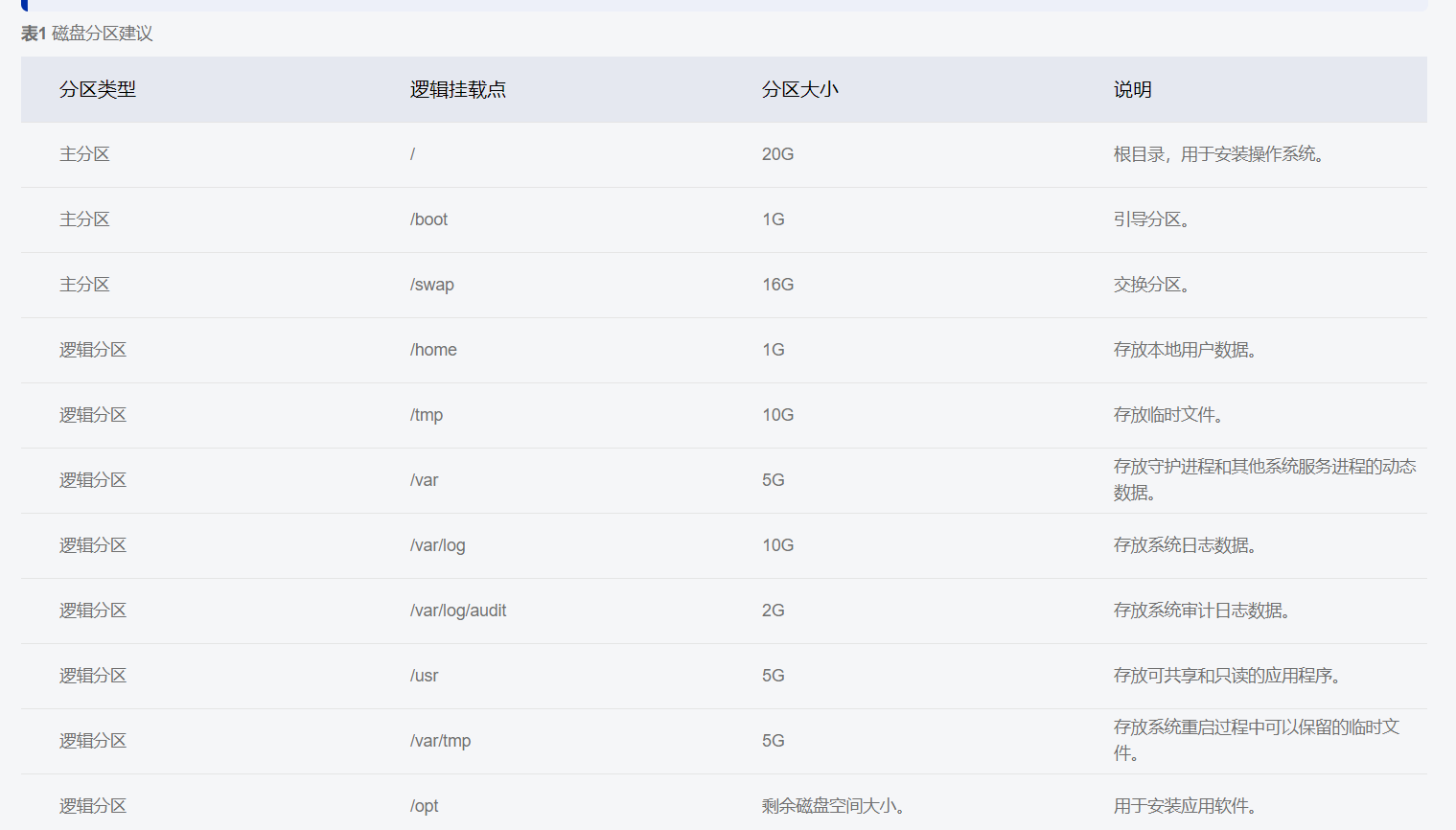Click the '5G' size in the /var/tmp row
This screenshot has width=1456, height=830.
774,741
